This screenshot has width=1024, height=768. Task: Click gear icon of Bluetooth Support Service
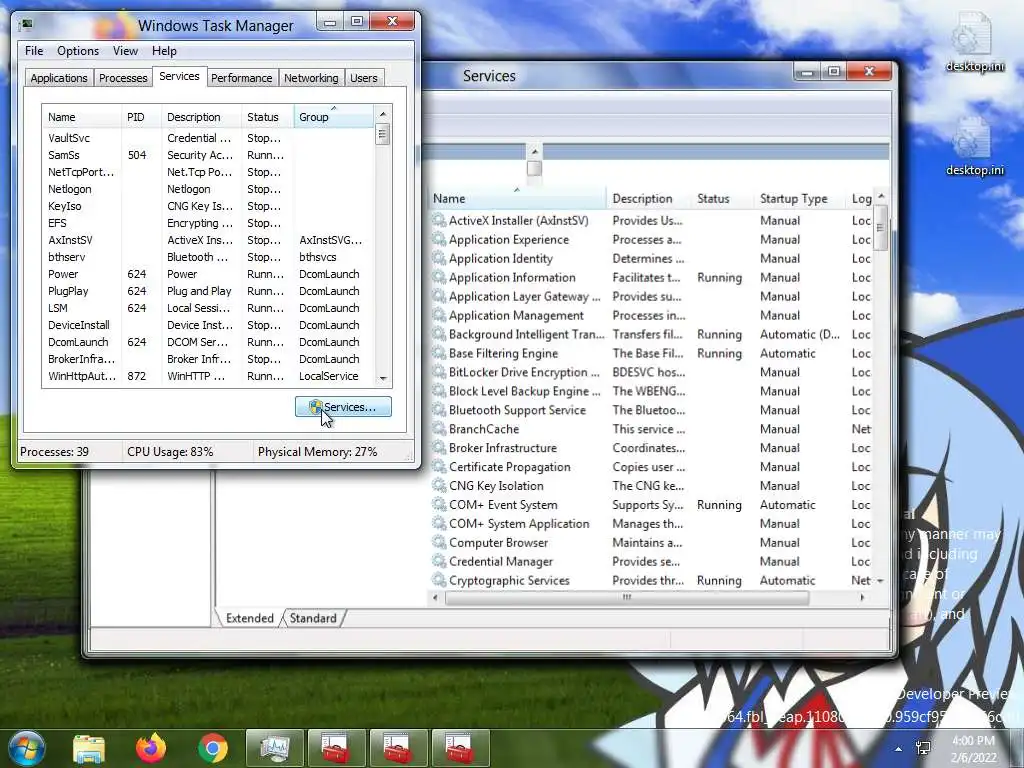pos(439,410)
